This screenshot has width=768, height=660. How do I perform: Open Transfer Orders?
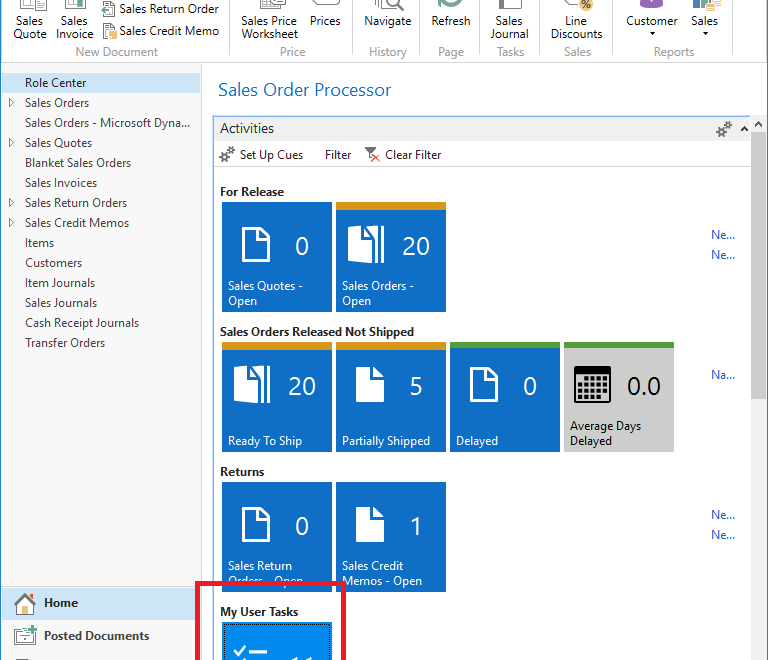(65, 343)
